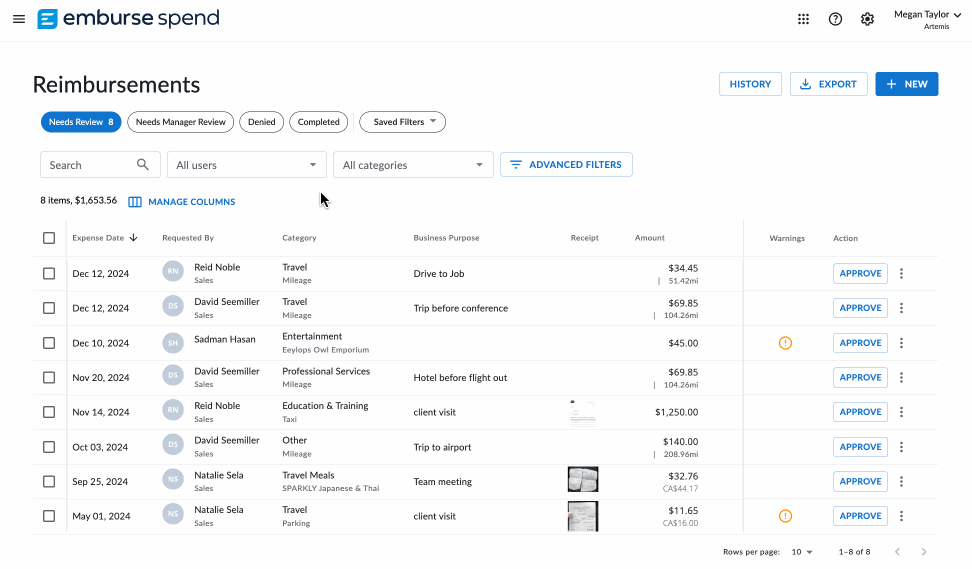Screen dimensions: 972x569
Task: Click the search magnifier icon
Action: point(143,165)
